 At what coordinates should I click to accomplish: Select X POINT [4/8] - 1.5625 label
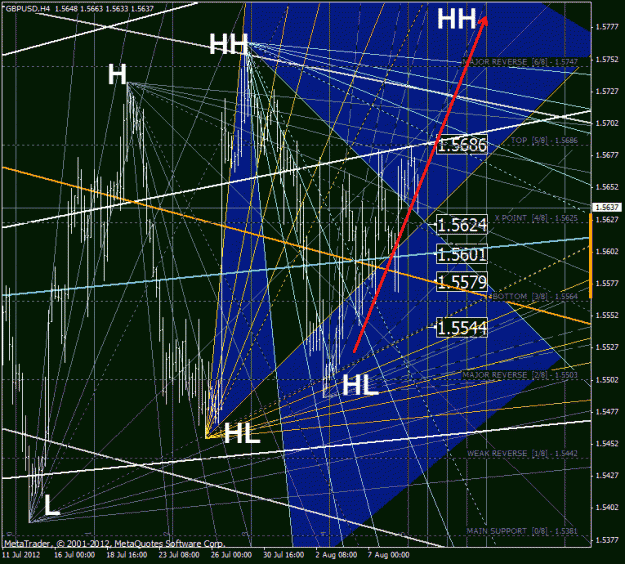[536, 218]
